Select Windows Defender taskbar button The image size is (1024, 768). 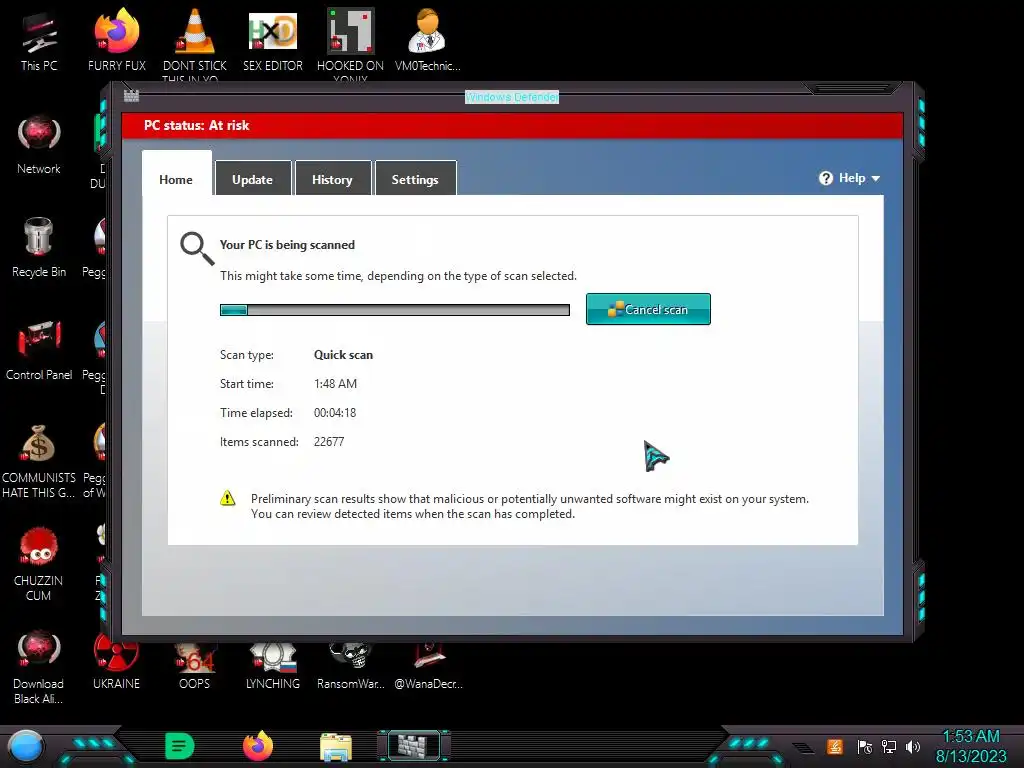pyautogui.click(x=414, y=746)
